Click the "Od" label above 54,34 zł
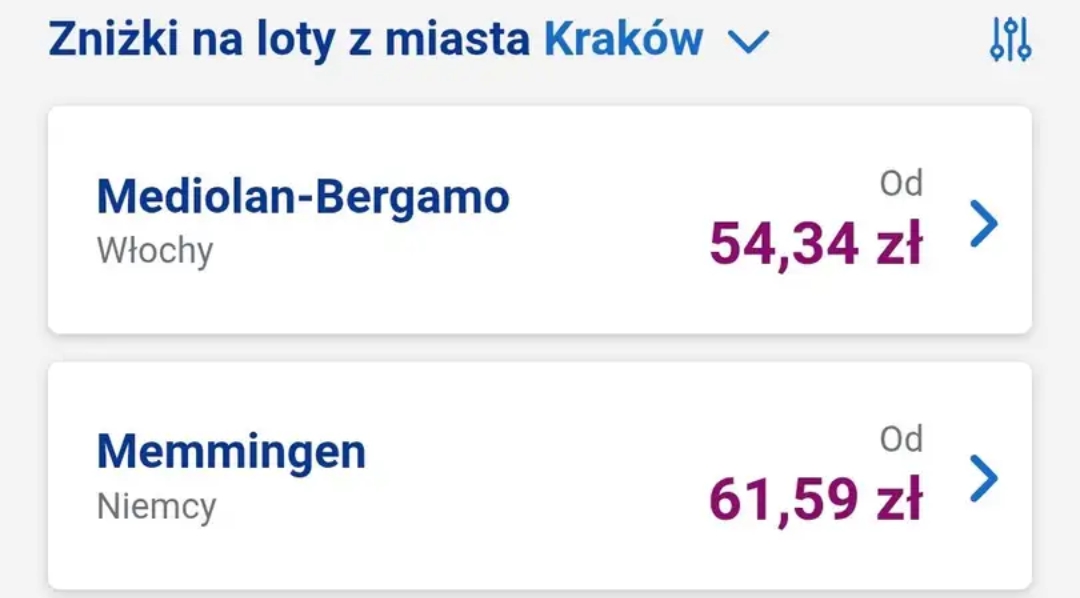The image size is (1080, 598). (x=901, y=184)
